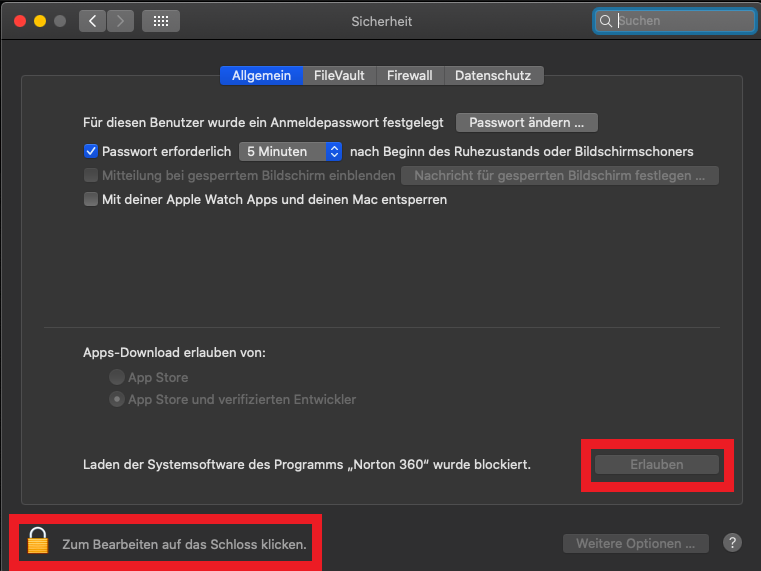This screenshot has height=571, width=761.
Task: Open the 5 Minuten delay dropdown
Action: (290, 151)
